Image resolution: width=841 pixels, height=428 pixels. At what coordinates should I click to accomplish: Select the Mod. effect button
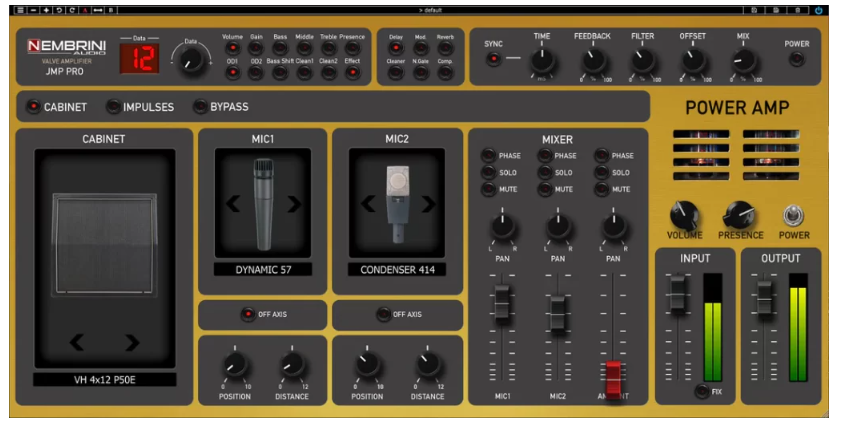click(x=420, y=48)
